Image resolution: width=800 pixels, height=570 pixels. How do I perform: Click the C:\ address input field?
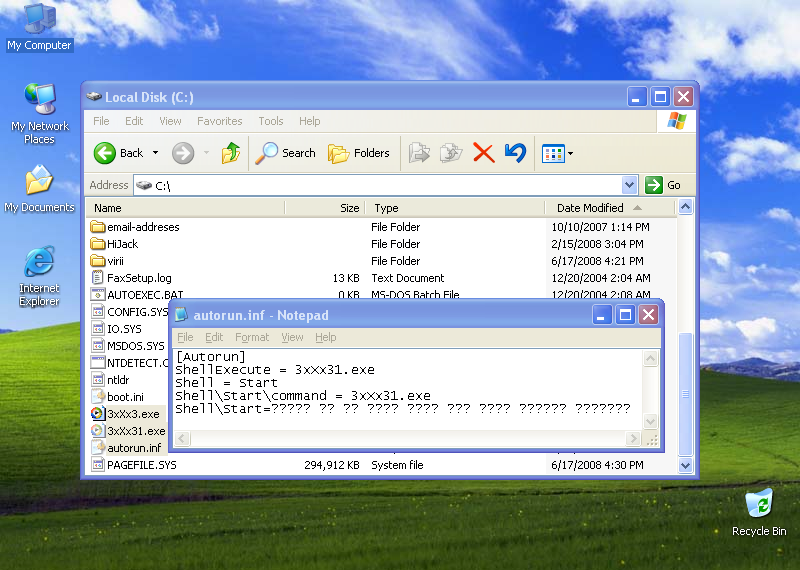[378, 185]
